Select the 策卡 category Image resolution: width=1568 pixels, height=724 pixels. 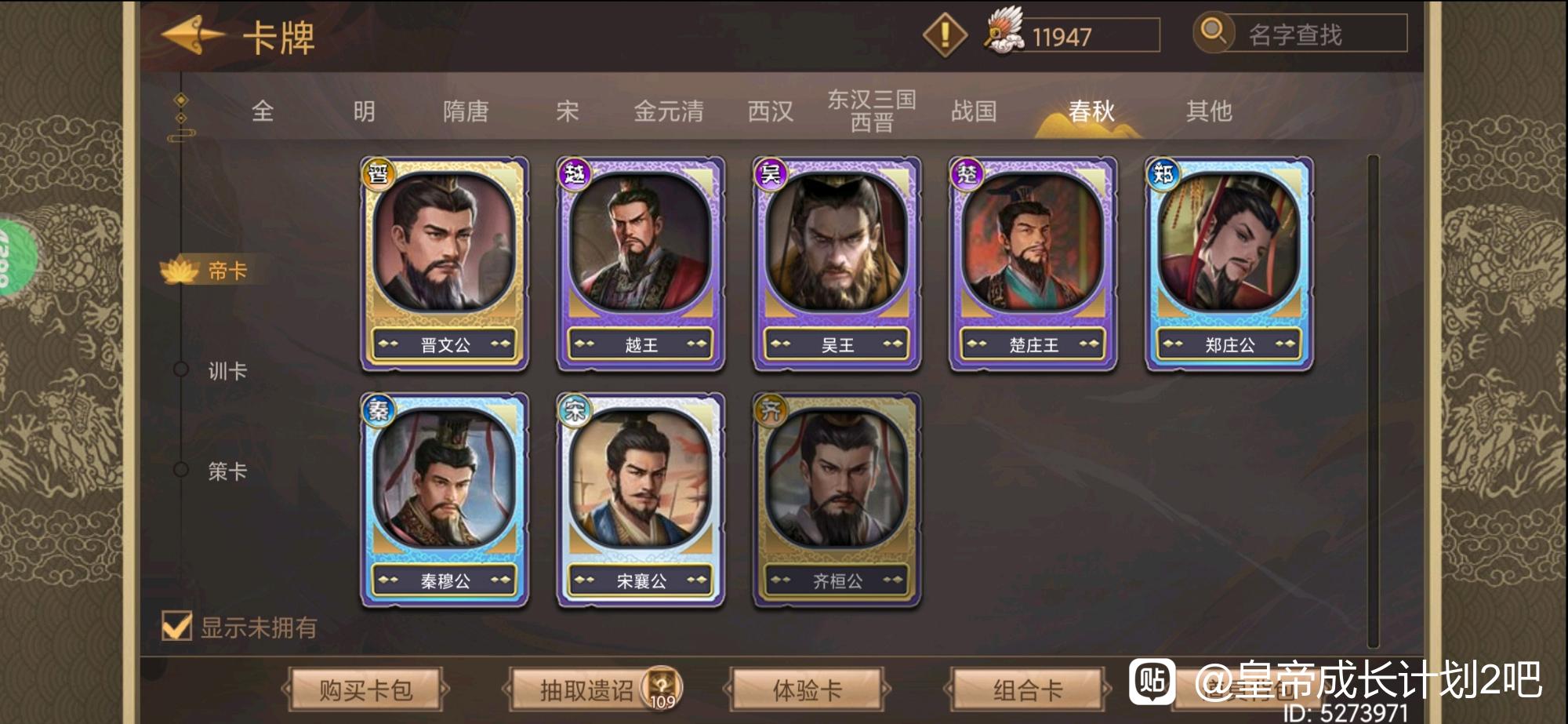[227, 471]
